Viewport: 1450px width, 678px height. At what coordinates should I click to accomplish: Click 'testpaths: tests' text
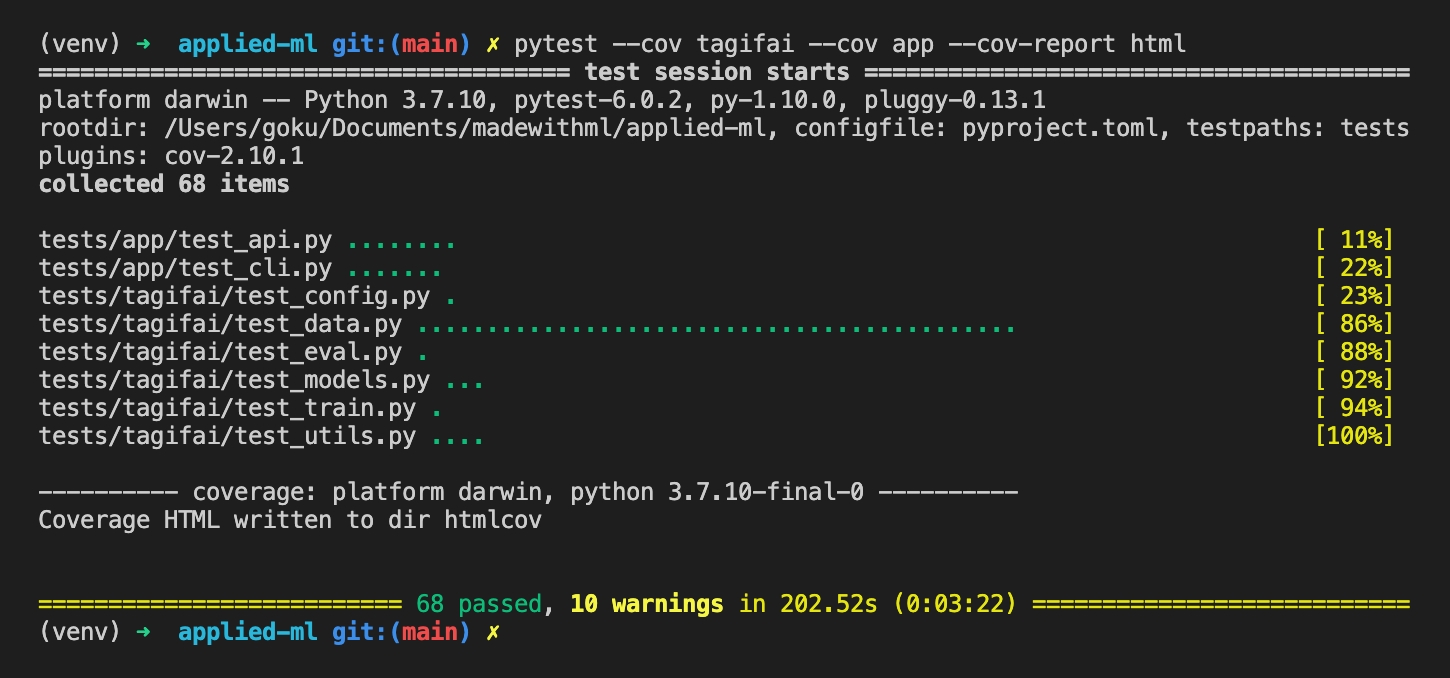pos(1299,128)
